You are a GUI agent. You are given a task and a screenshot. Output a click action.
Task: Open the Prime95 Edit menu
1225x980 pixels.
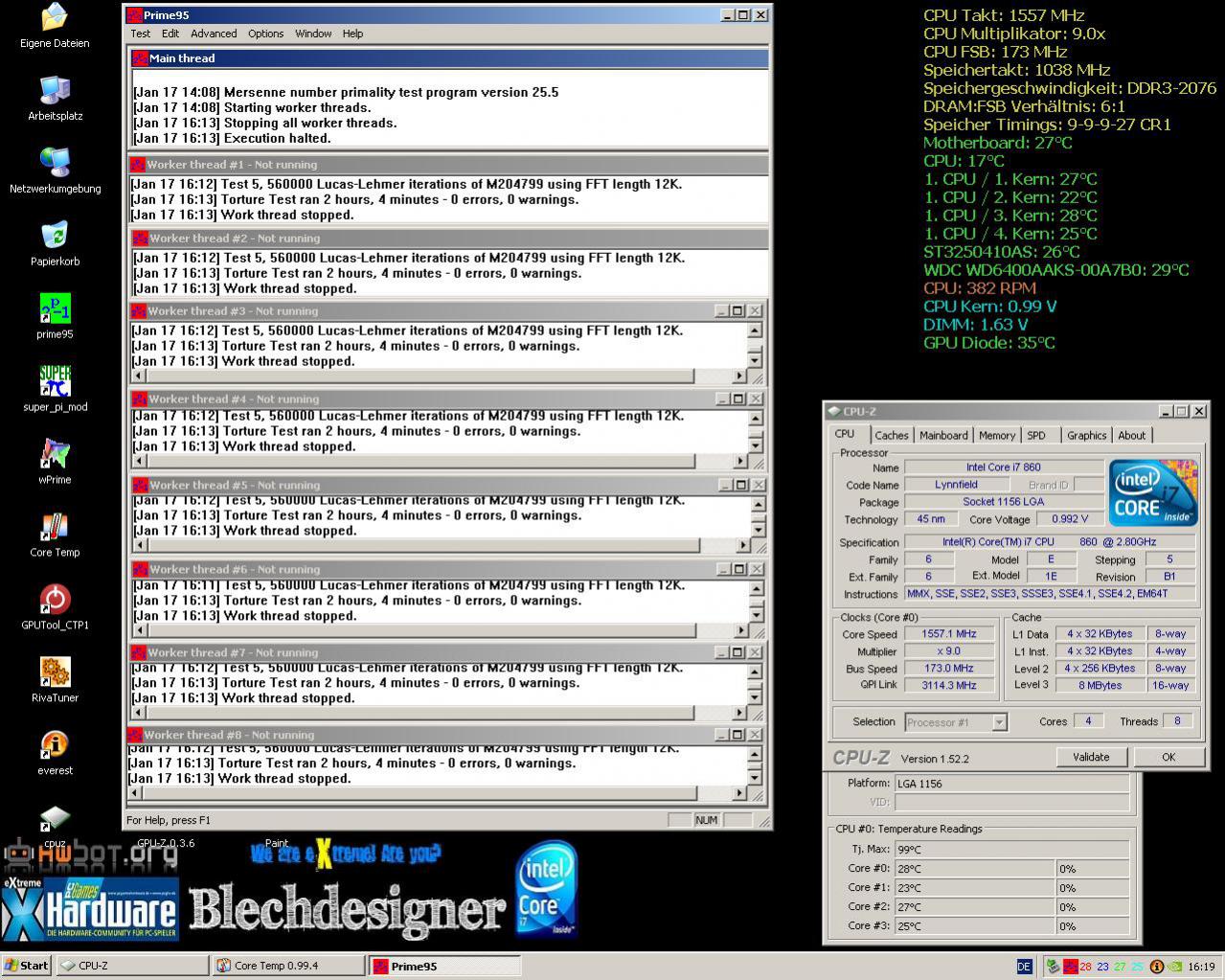coord(170,34)
